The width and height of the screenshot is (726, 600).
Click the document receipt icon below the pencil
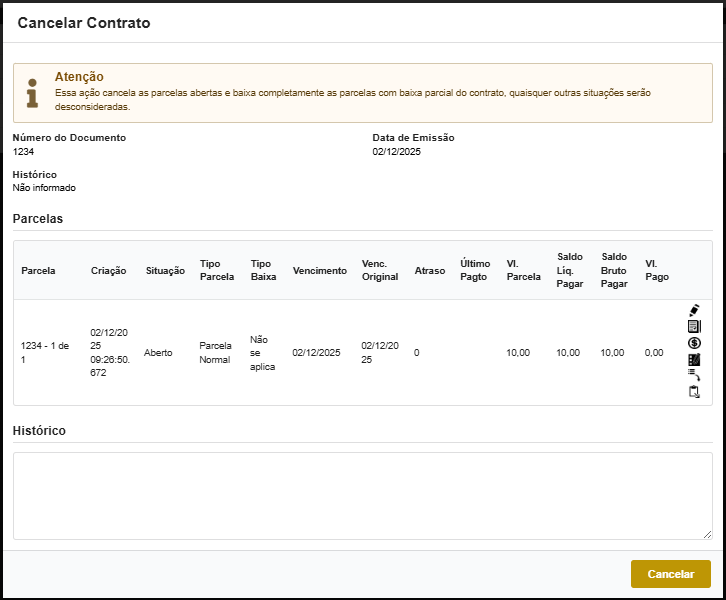coord(694,327)
